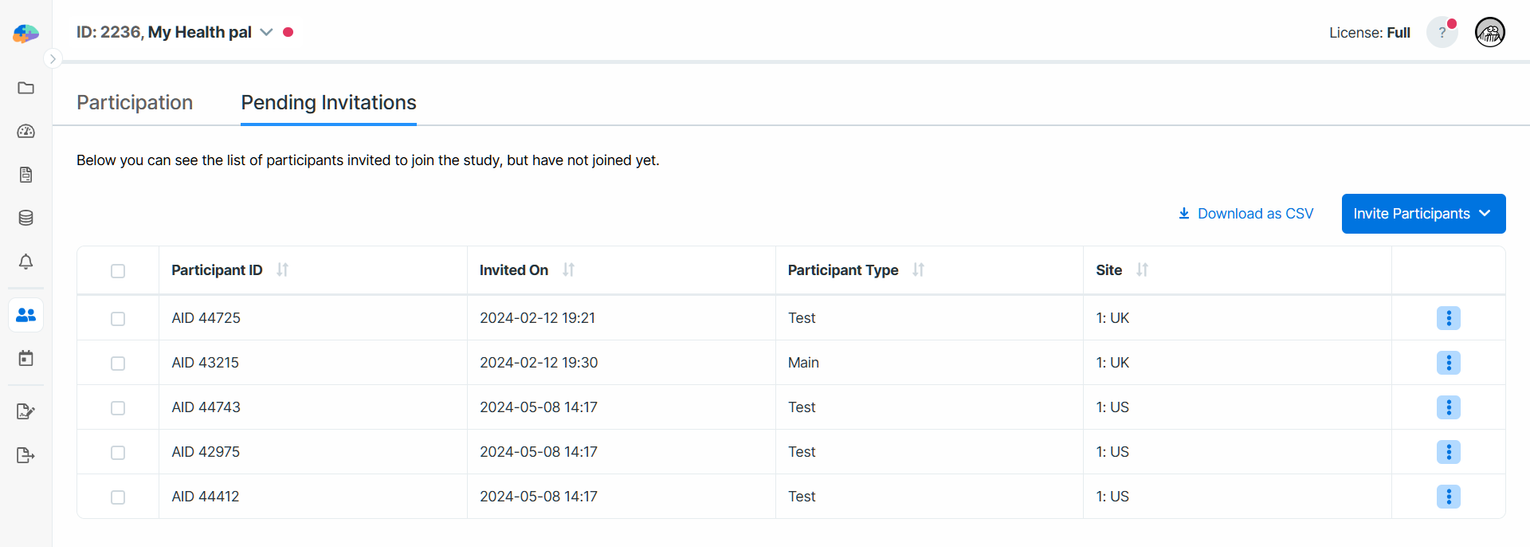Open actions menu for AID 42975

1448,452
